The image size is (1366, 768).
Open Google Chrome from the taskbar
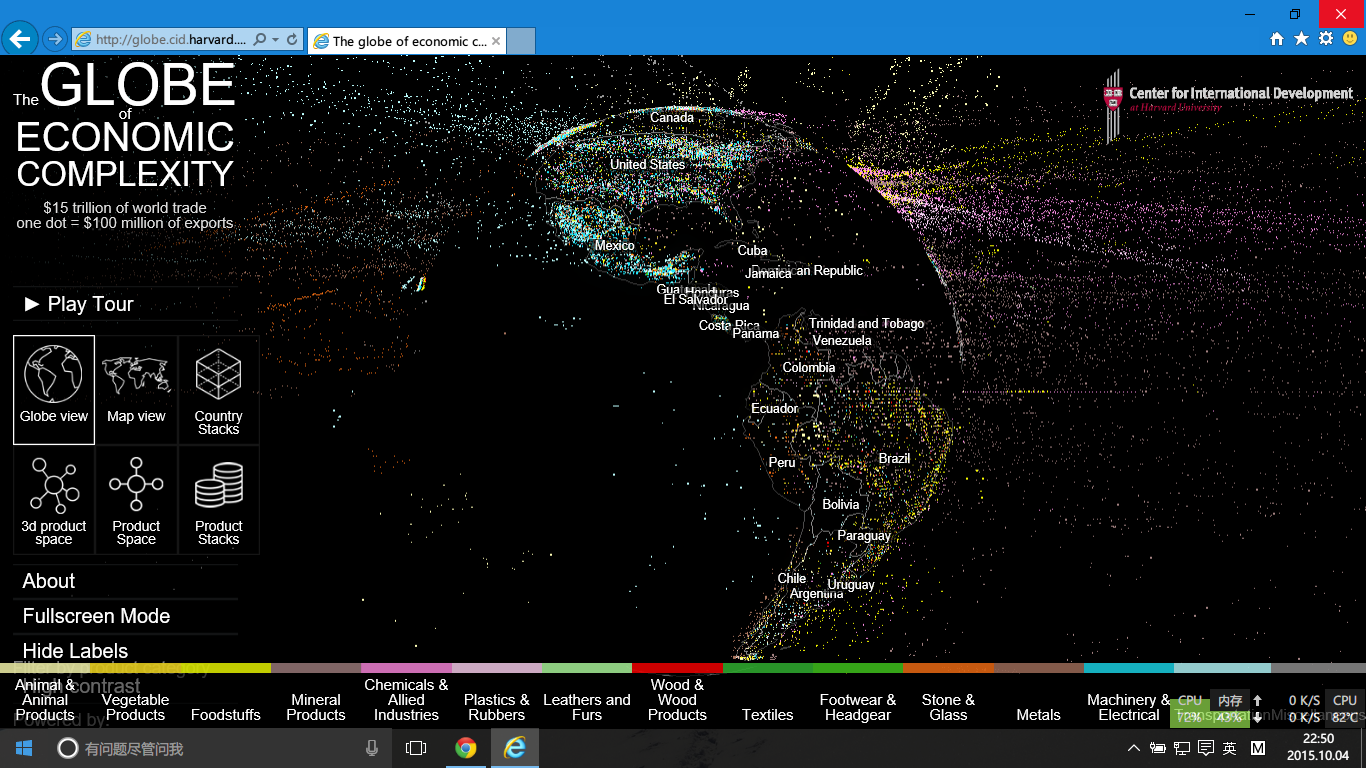click(x=466, y=748)
